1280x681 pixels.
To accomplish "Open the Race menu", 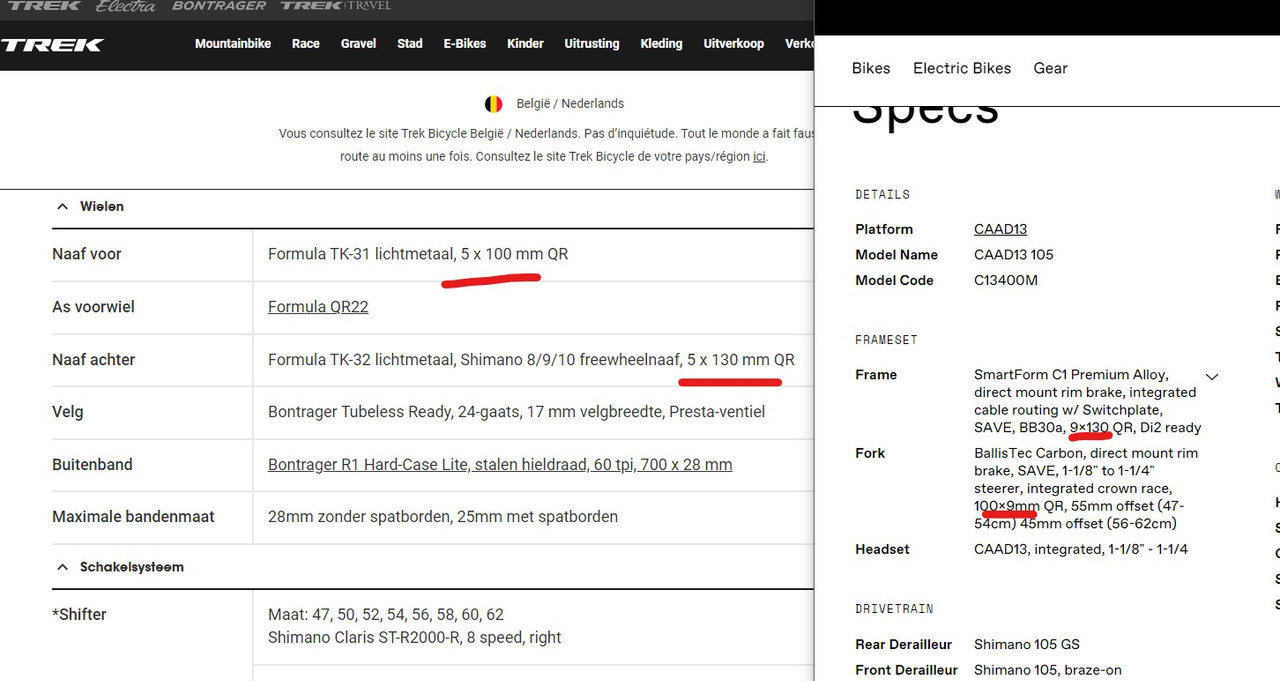I will [x=306, y=44].
